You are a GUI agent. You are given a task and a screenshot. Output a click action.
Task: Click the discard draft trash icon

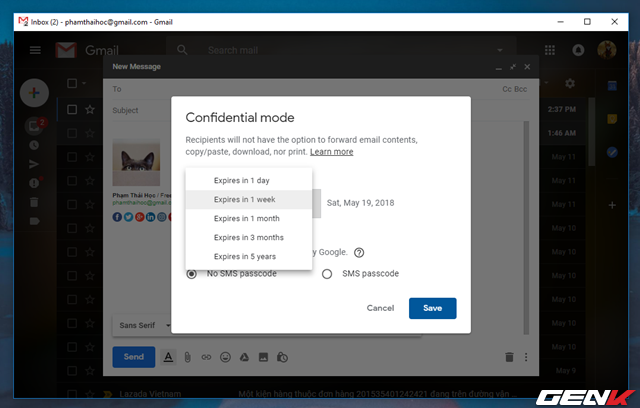509,357
